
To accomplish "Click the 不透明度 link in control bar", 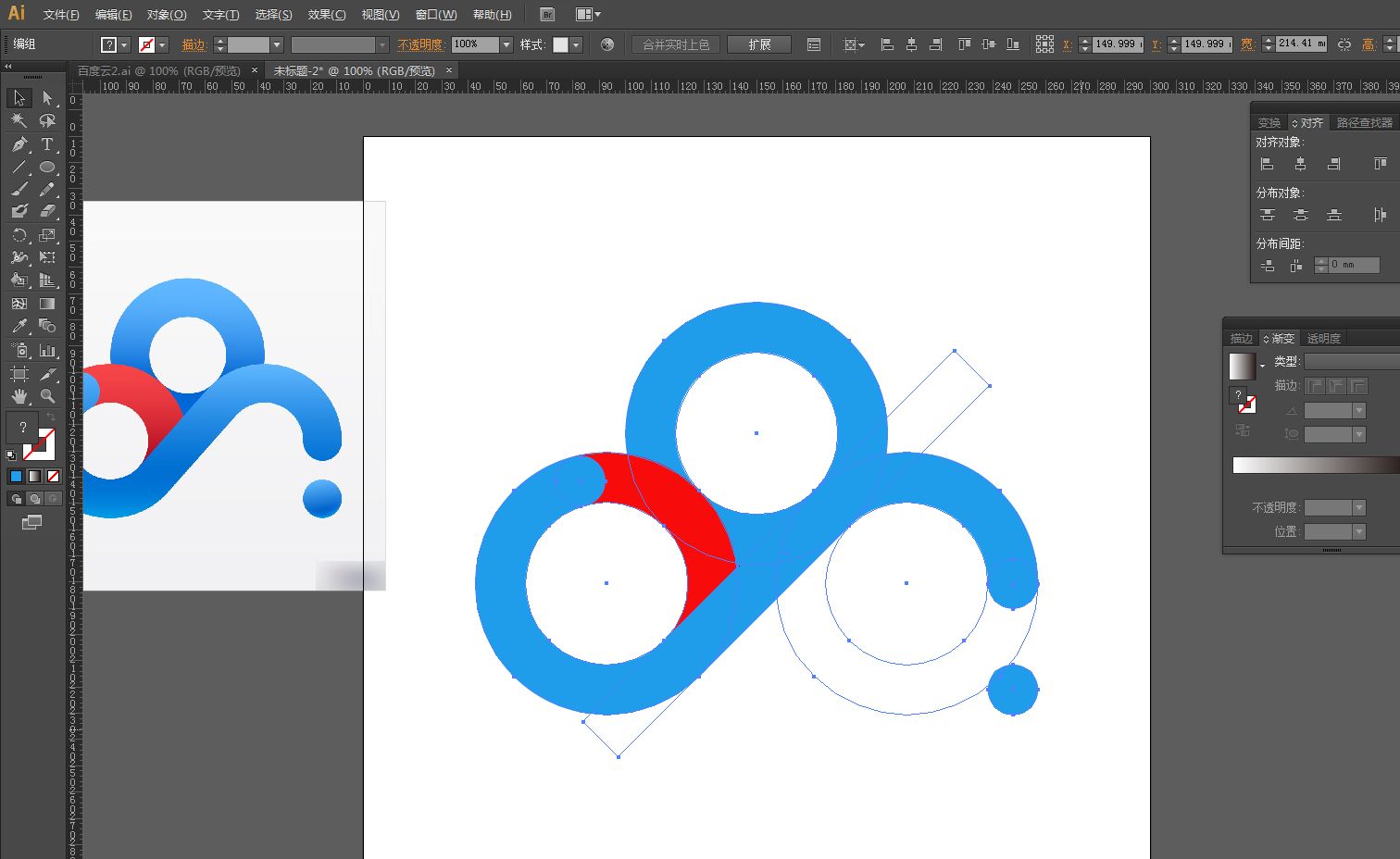I will coord(420,44).
